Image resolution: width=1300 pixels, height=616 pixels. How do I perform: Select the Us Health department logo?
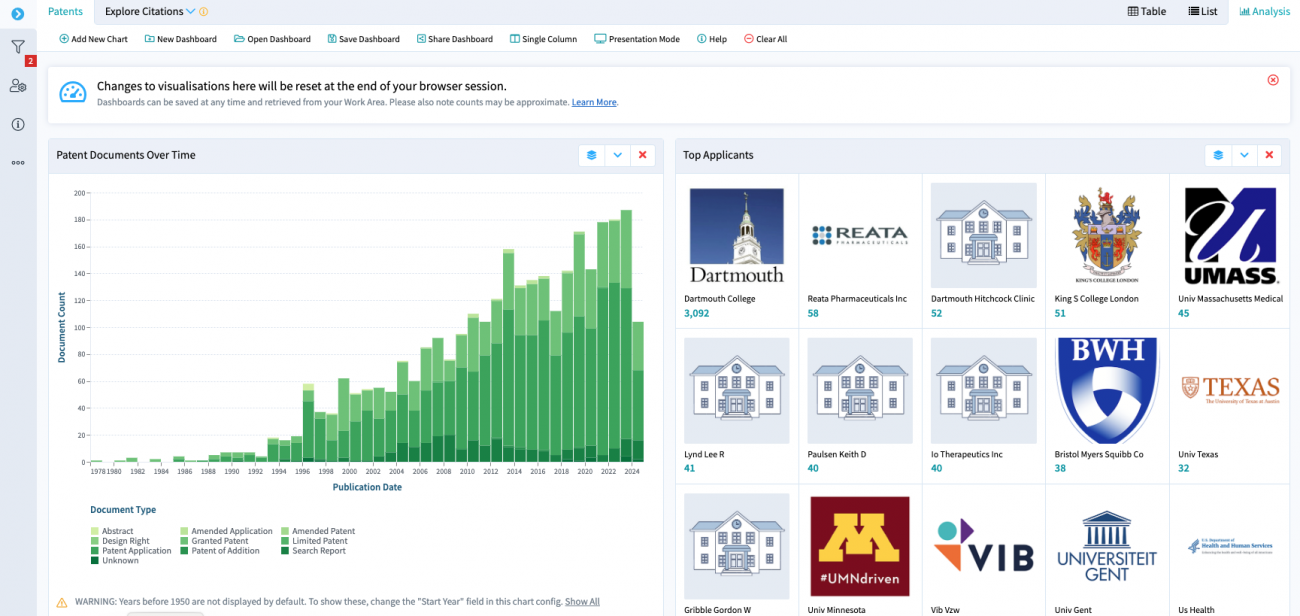click(1231, 547)
